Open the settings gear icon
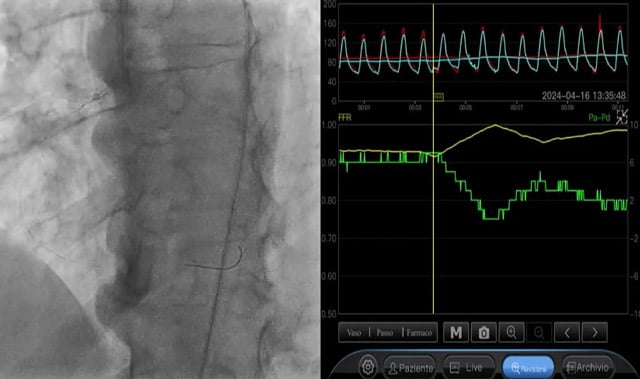The height and width of the screenshot is (379, 640). [x=368, y=367]
